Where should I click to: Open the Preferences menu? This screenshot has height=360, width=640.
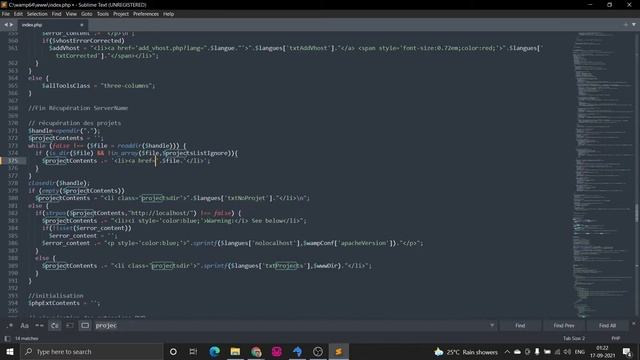(146, 14)
